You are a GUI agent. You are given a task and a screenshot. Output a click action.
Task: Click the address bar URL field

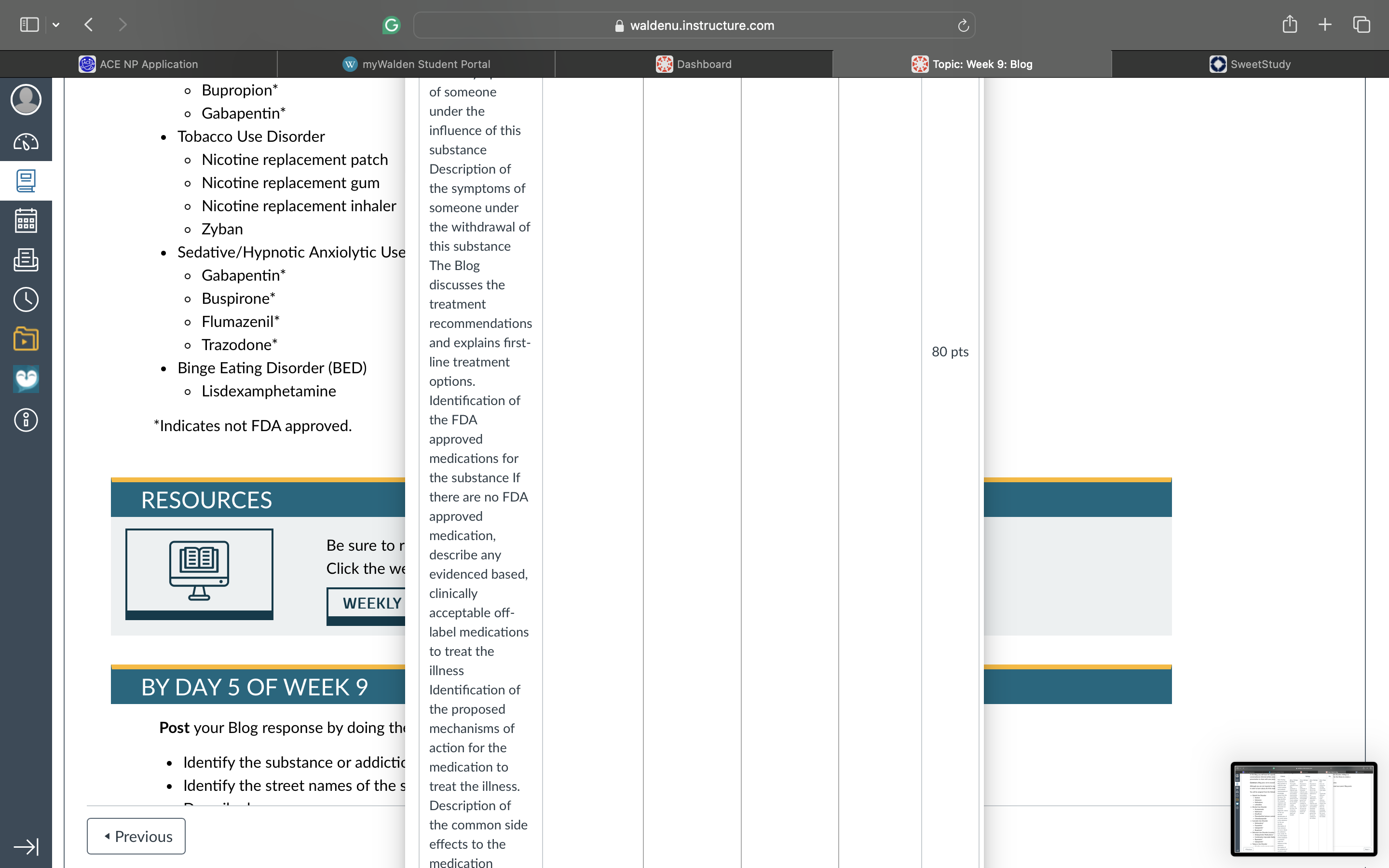pyautogui.click(x=694, y=25)
